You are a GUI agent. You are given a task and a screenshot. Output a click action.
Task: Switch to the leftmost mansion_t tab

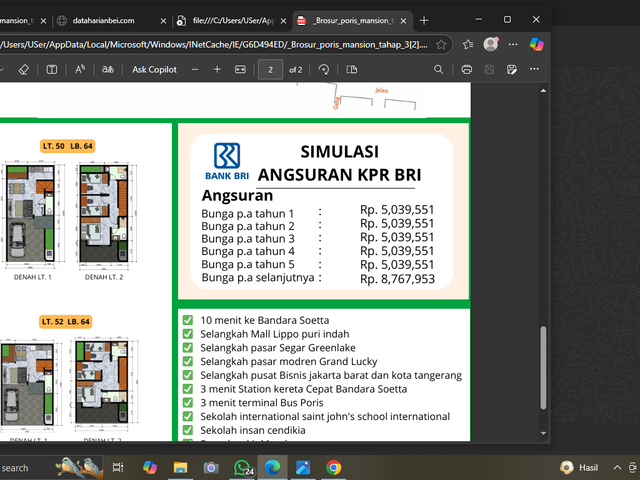18,20
